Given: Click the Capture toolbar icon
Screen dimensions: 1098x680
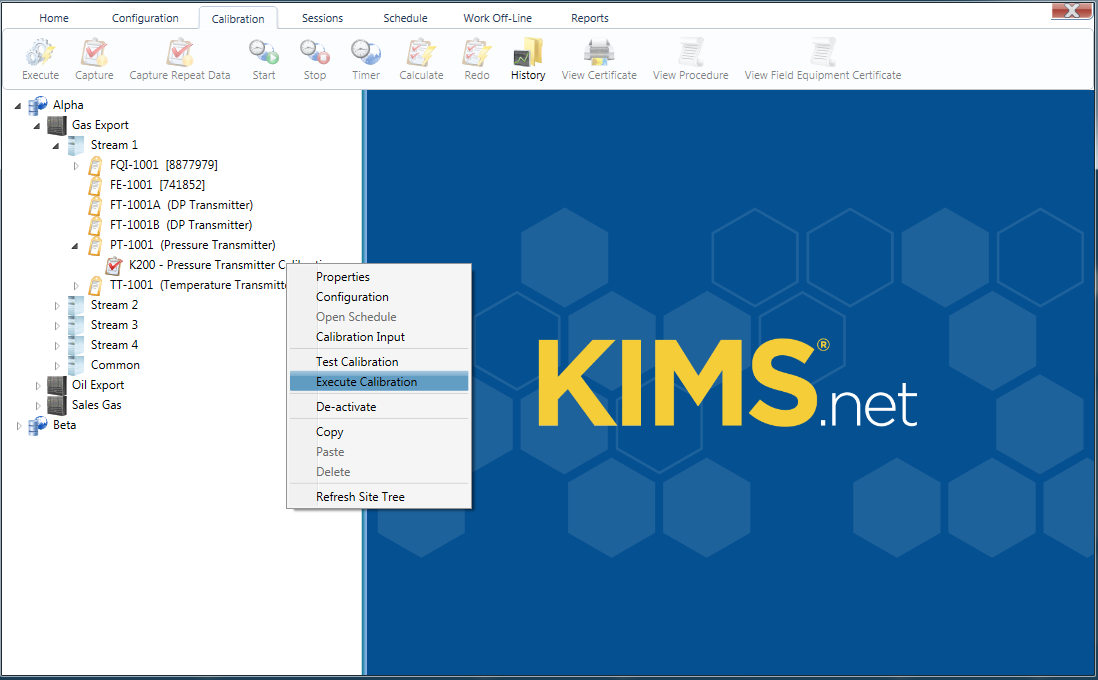Looking at the screenshot, I should click(x=94, y=53).
